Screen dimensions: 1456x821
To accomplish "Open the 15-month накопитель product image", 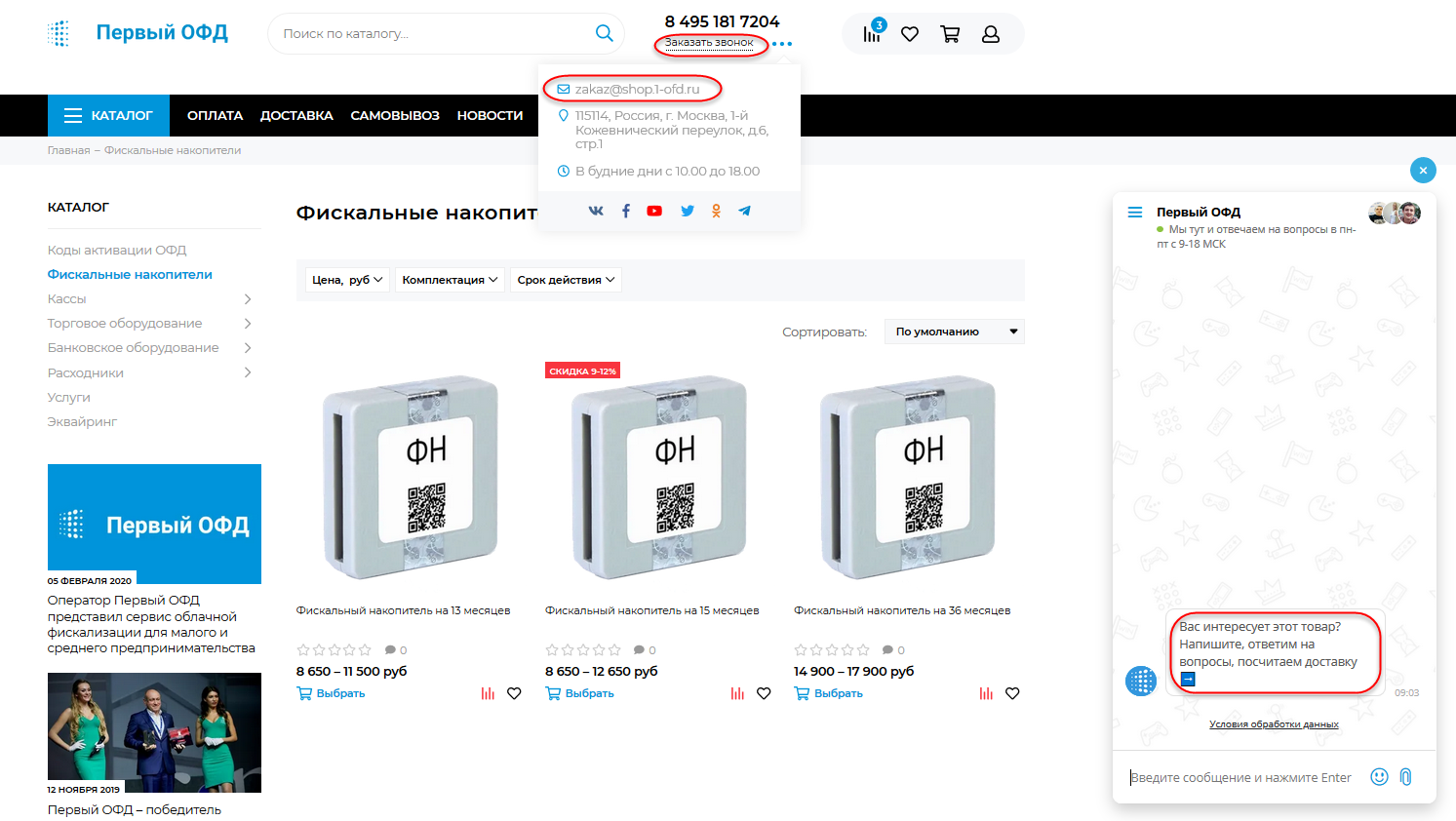I will (658, 477).
